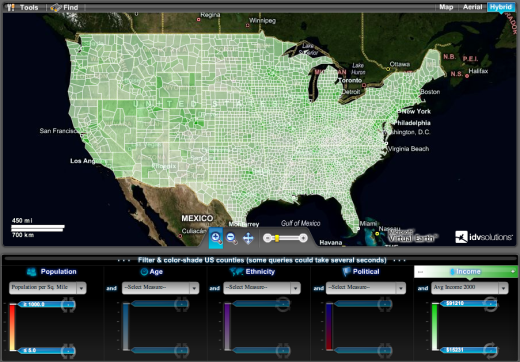Click the purple Ethnicity color bar
Image resolution: width=520 pixels, height=362 pixels.
pos(227,327)
